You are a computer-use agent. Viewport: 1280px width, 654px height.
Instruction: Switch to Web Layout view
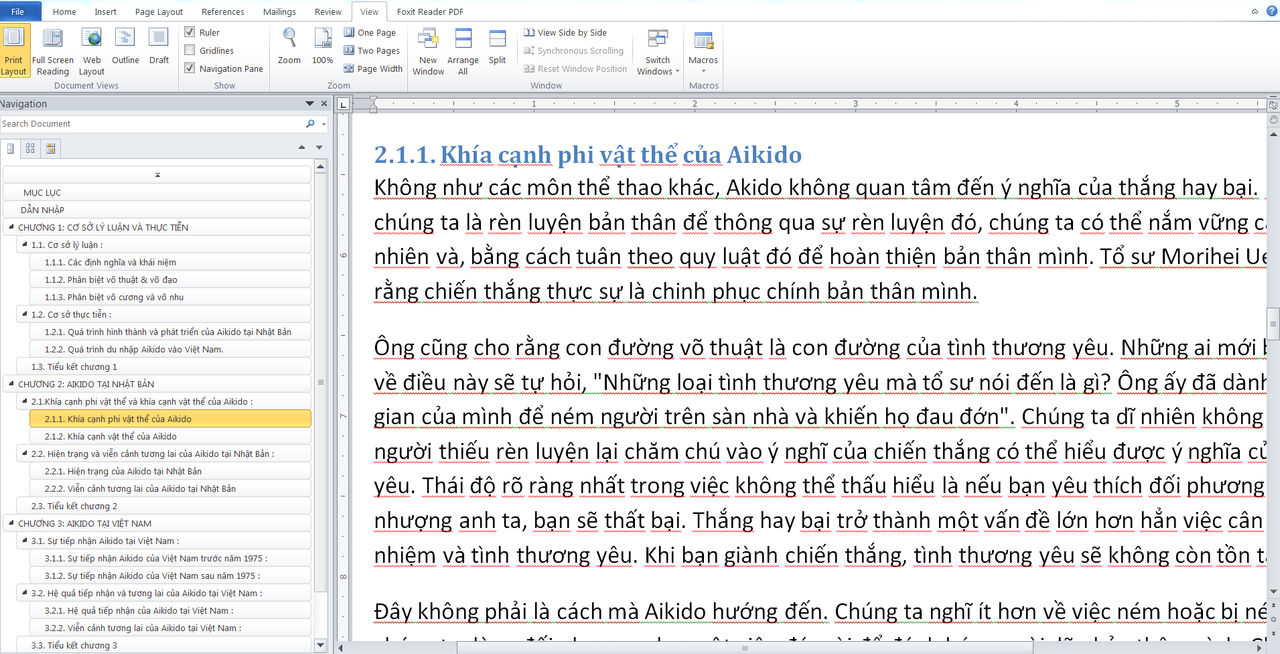(91, 51)
